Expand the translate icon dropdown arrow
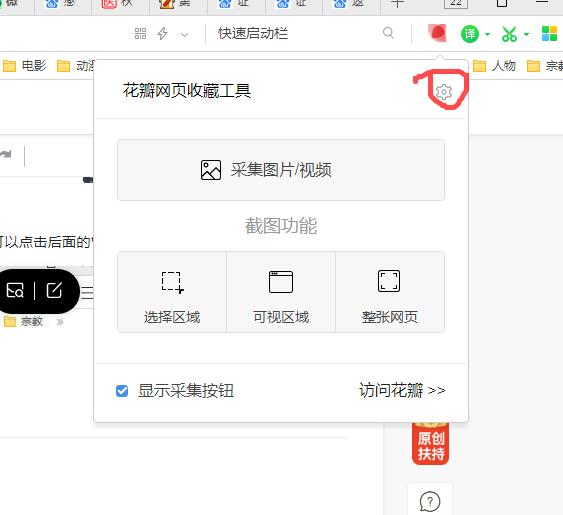Screen dimensions: 563x515 tap(487, 34)
